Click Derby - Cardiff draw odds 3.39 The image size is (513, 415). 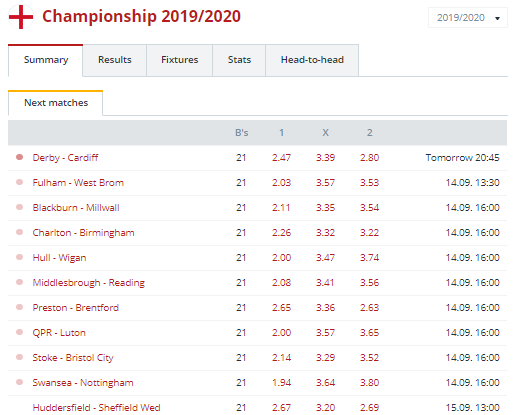coord(325,158)
